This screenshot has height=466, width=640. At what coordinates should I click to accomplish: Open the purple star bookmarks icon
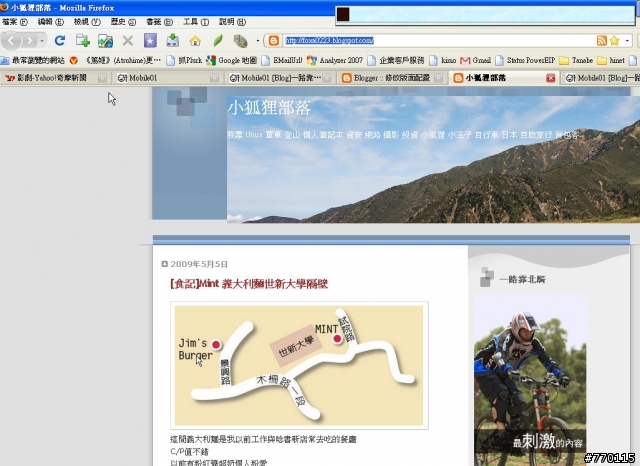[150, 40]
